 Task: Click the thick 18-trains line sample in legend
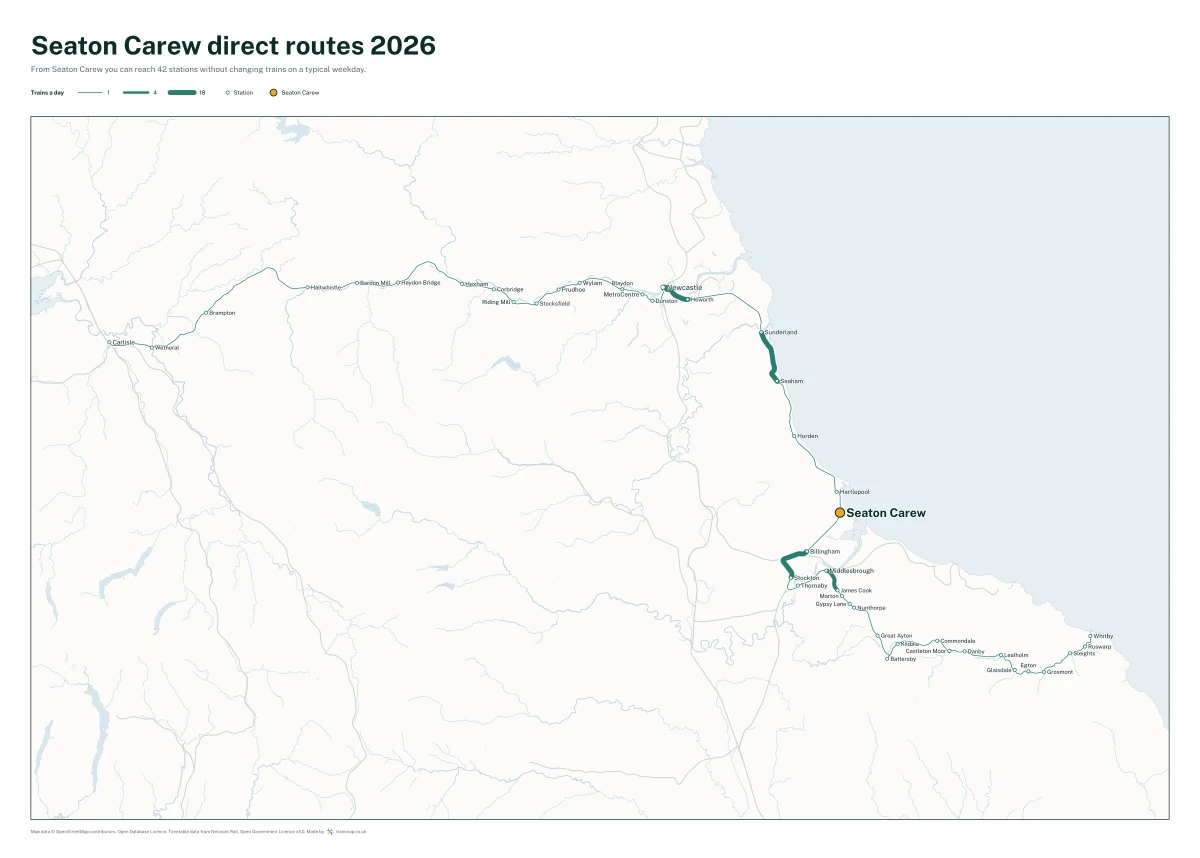coord(182,92)
